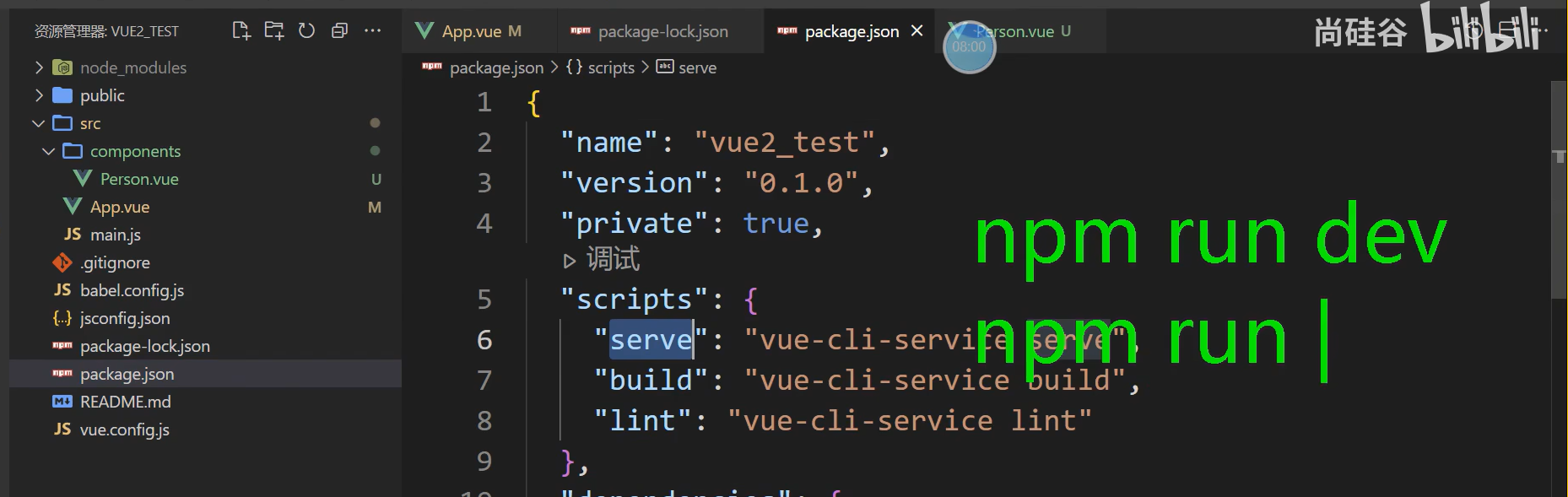Open the .gitignore file
The width and height of the screenshot is (1568, 497).
click(x=115, y=262)
